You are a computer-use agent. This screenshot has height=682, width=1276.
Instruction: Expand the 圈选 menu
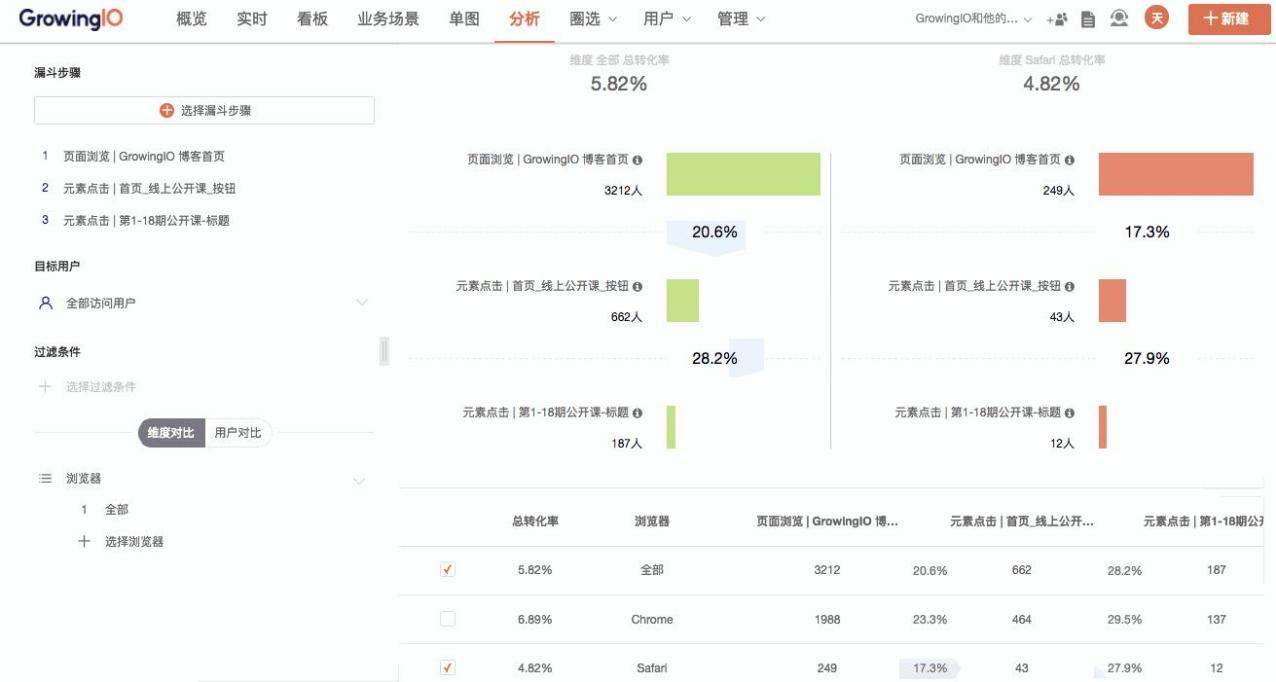(593, 19)
